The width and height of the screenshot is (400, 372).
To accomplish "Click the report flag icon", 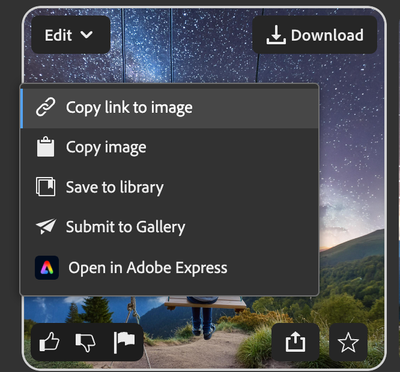I will [124, 342].
